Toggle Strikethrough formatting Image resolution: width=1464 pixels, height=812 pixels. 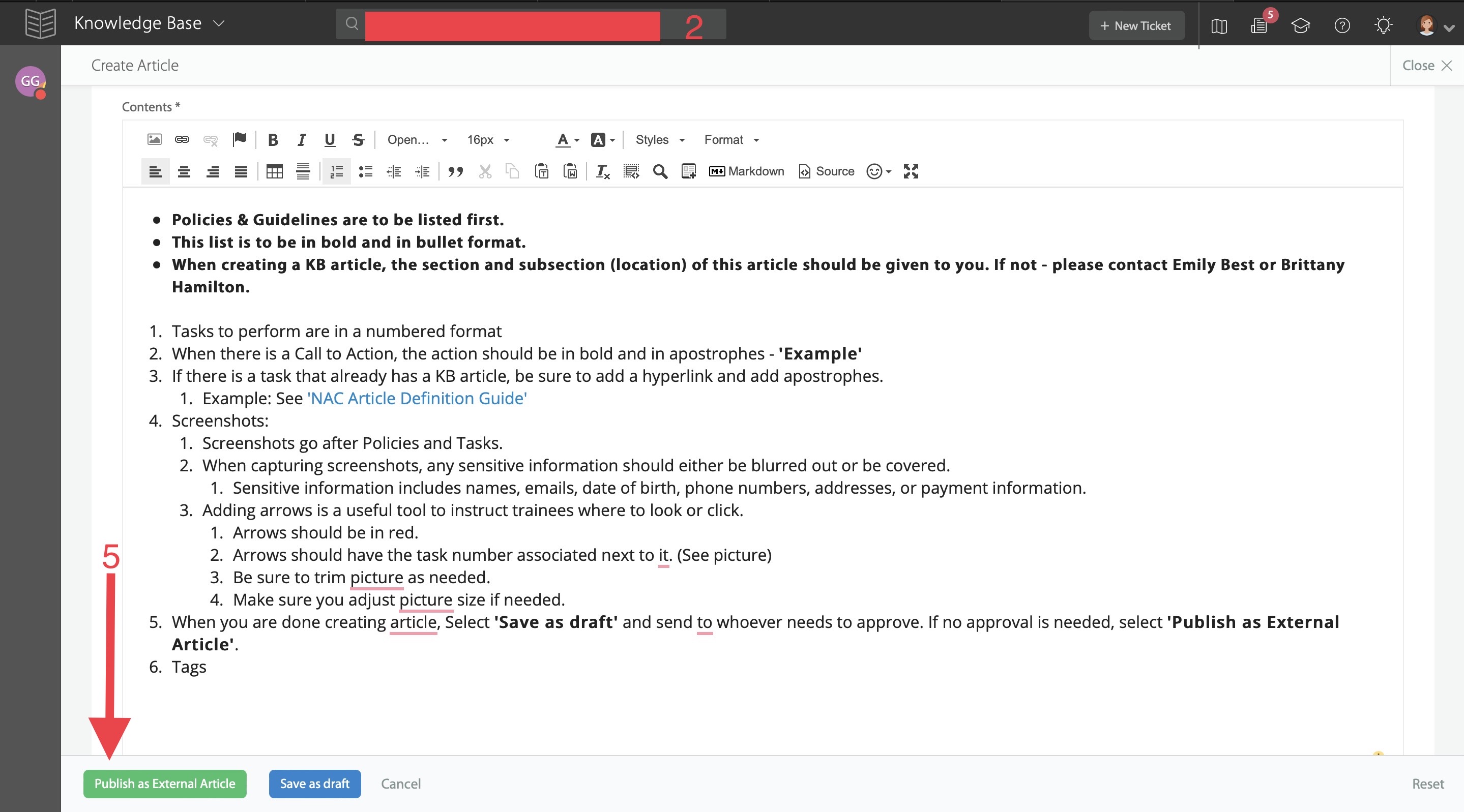pos(358,140)
